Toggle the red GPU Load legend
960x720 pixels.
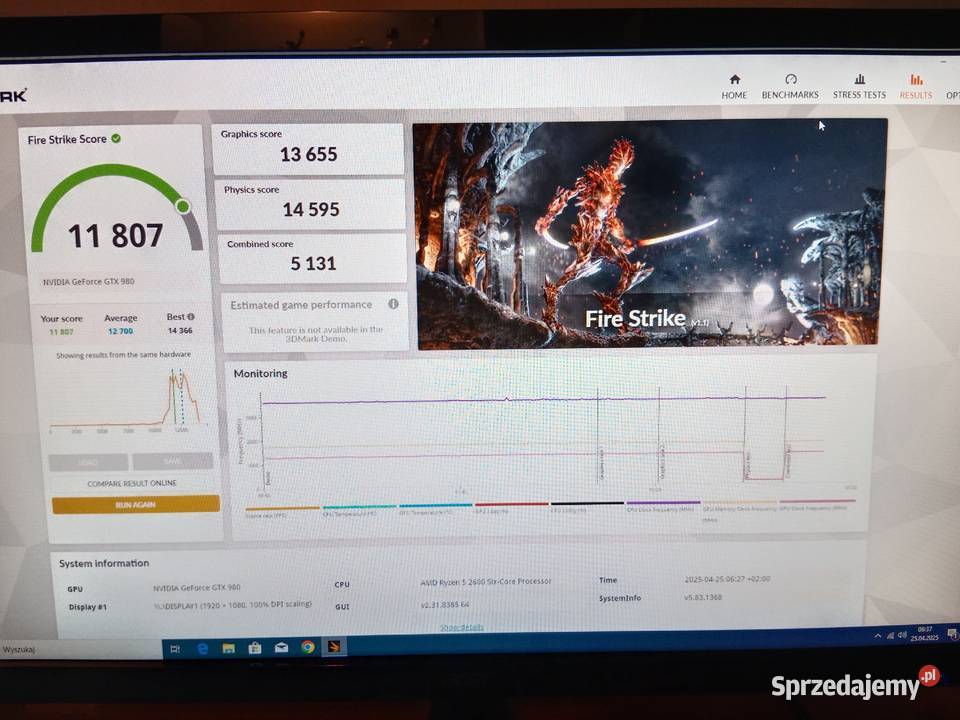(x=511, y=508)
